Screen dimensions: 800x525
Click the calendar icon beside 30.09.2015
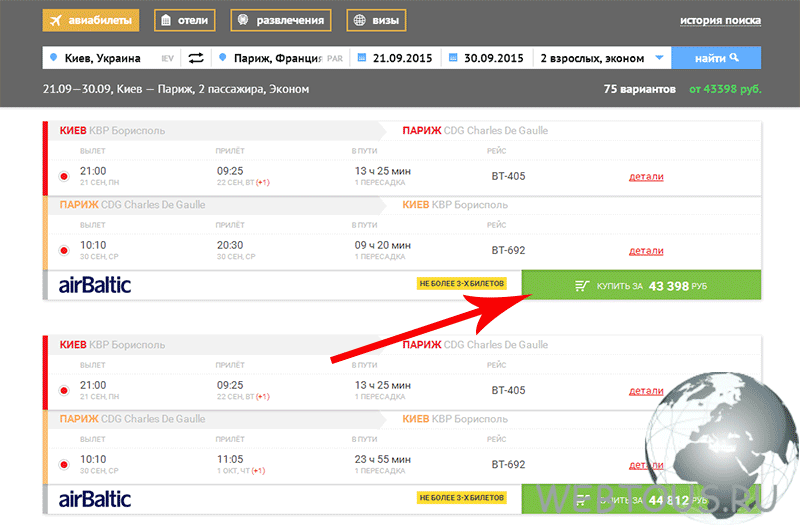[x=453, y=58]
